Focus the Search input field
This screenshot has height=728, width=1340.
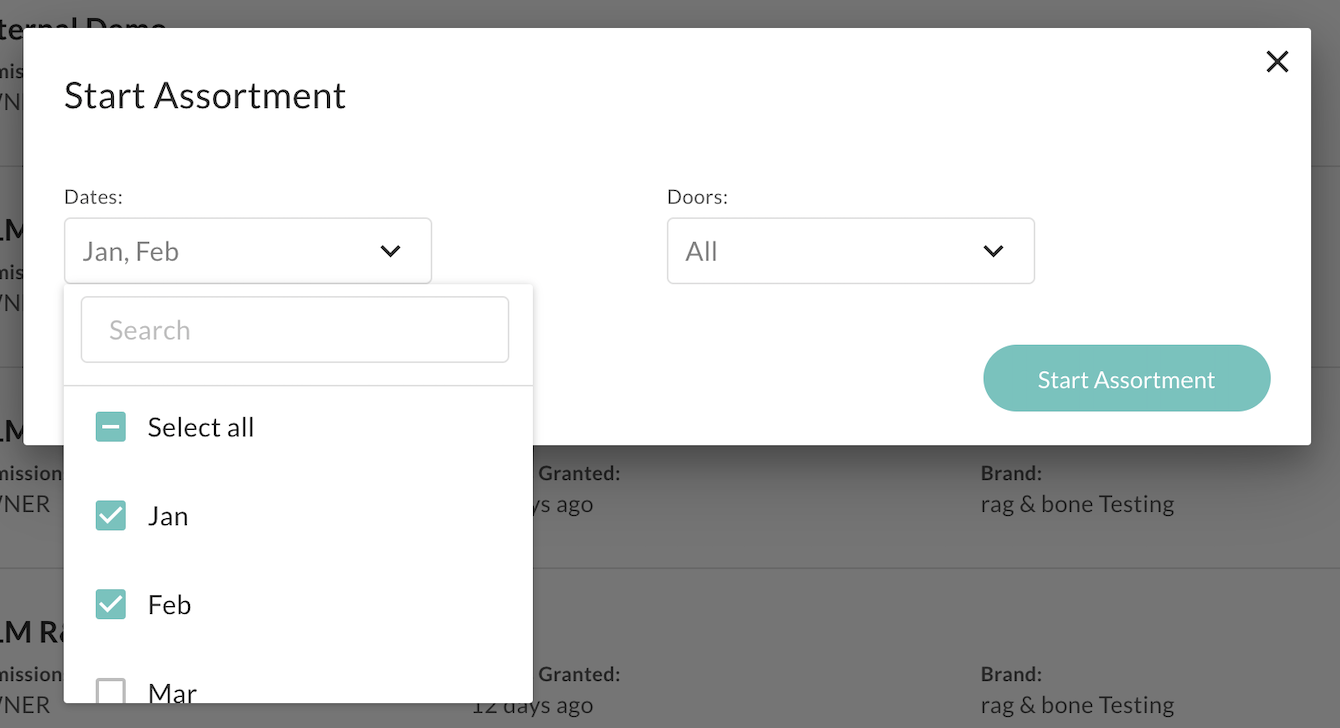[x=294, y=330]
